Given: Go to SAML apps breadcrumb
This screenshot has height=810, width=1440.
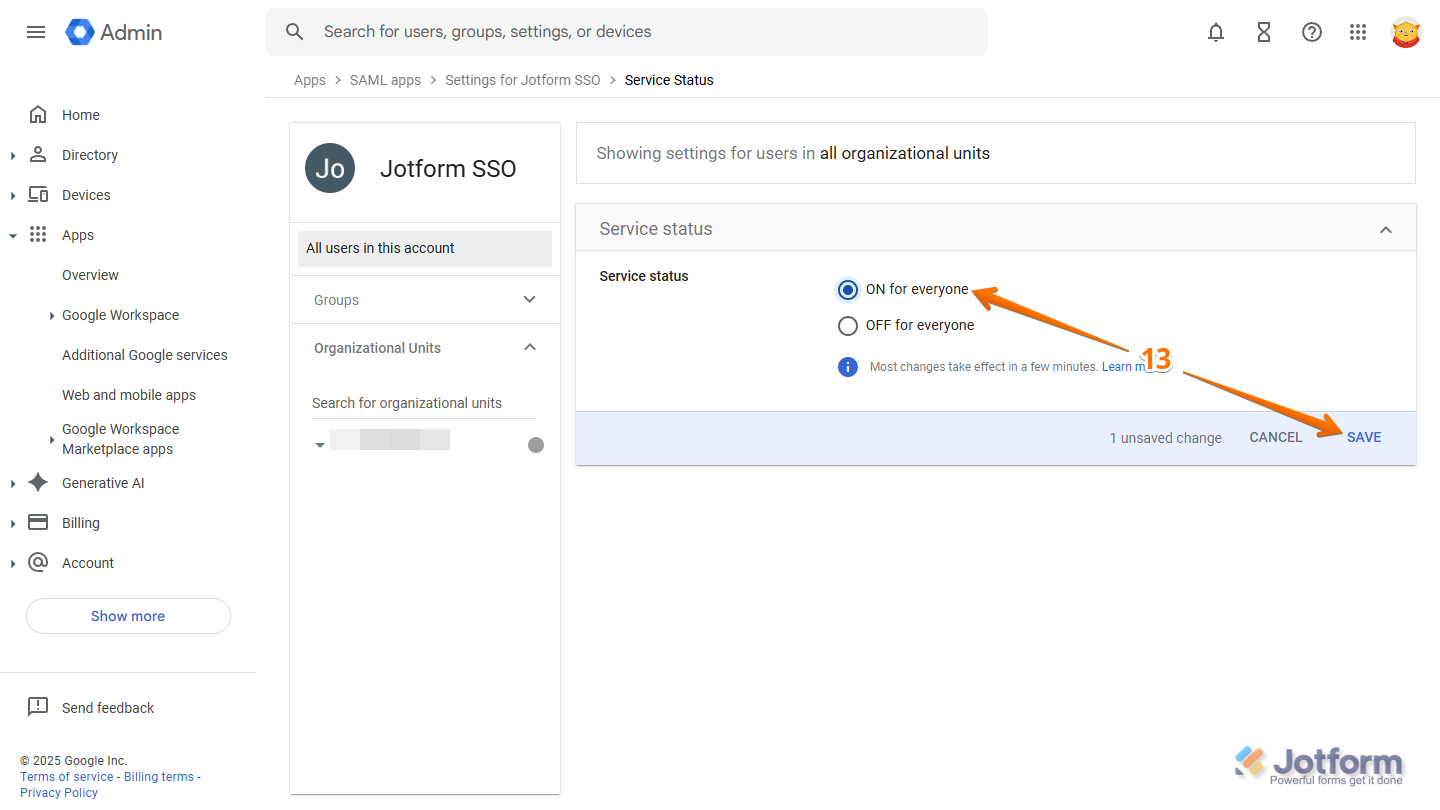Looking at the screenshot, I should 385,80.
